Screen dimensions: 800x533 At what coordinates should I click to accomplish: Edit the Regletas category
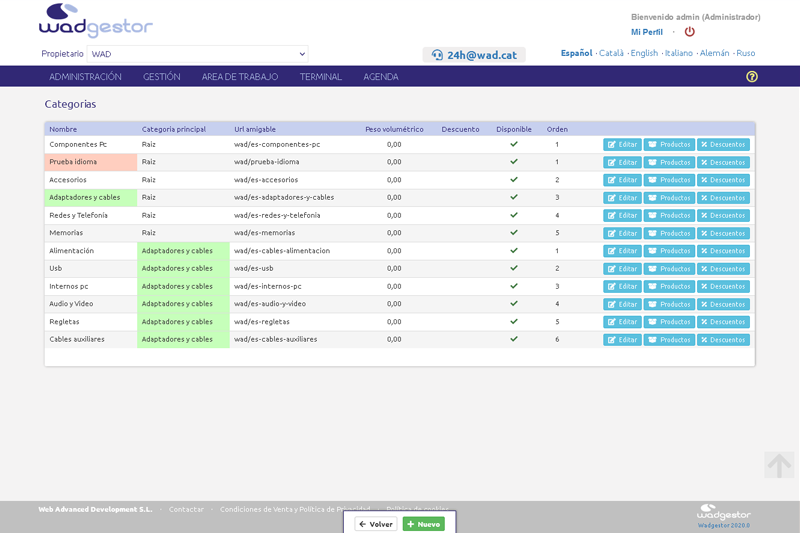[x=622, y=322]
